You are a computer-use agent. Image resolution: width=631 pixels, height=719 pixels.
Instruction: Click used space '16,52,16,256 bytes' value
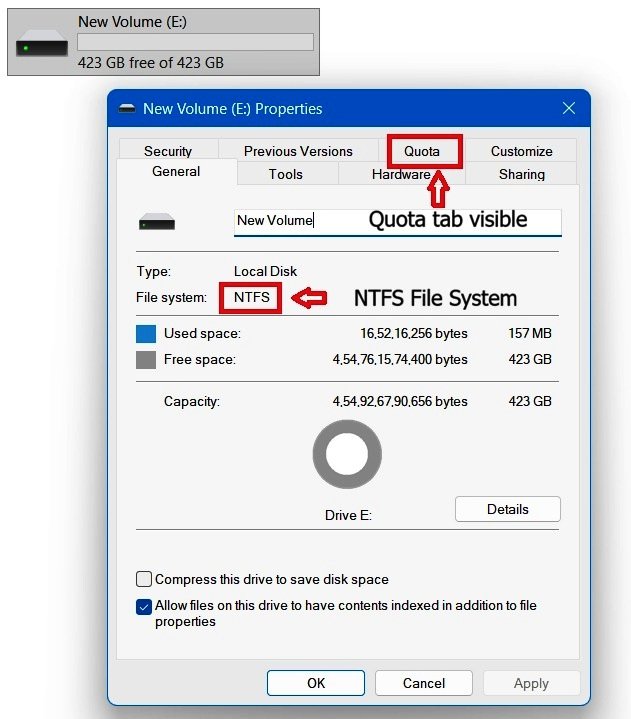click(x=414, y=333)
